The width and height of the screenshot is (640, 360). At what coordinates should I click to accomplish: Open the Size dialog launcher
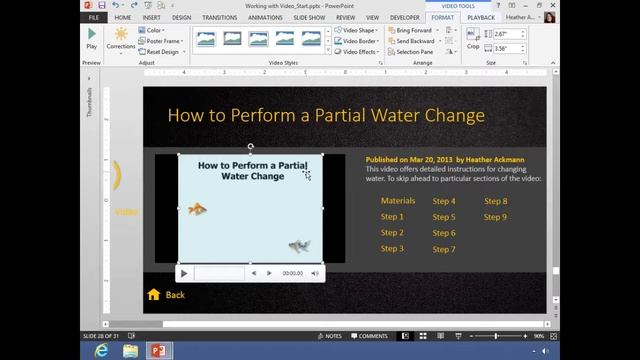(x=525, y=63)
